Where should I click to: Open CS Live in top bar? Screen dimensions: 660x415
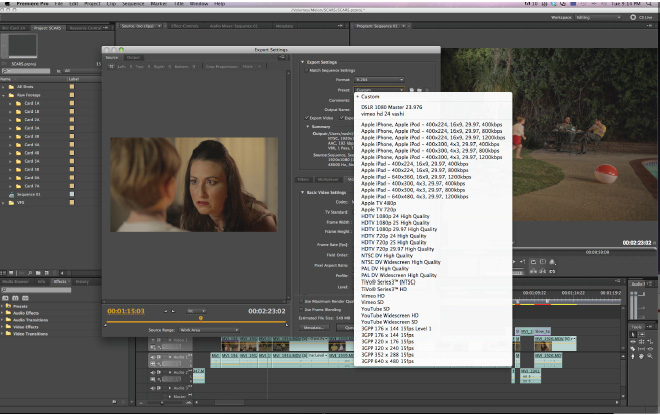[642, 17]
